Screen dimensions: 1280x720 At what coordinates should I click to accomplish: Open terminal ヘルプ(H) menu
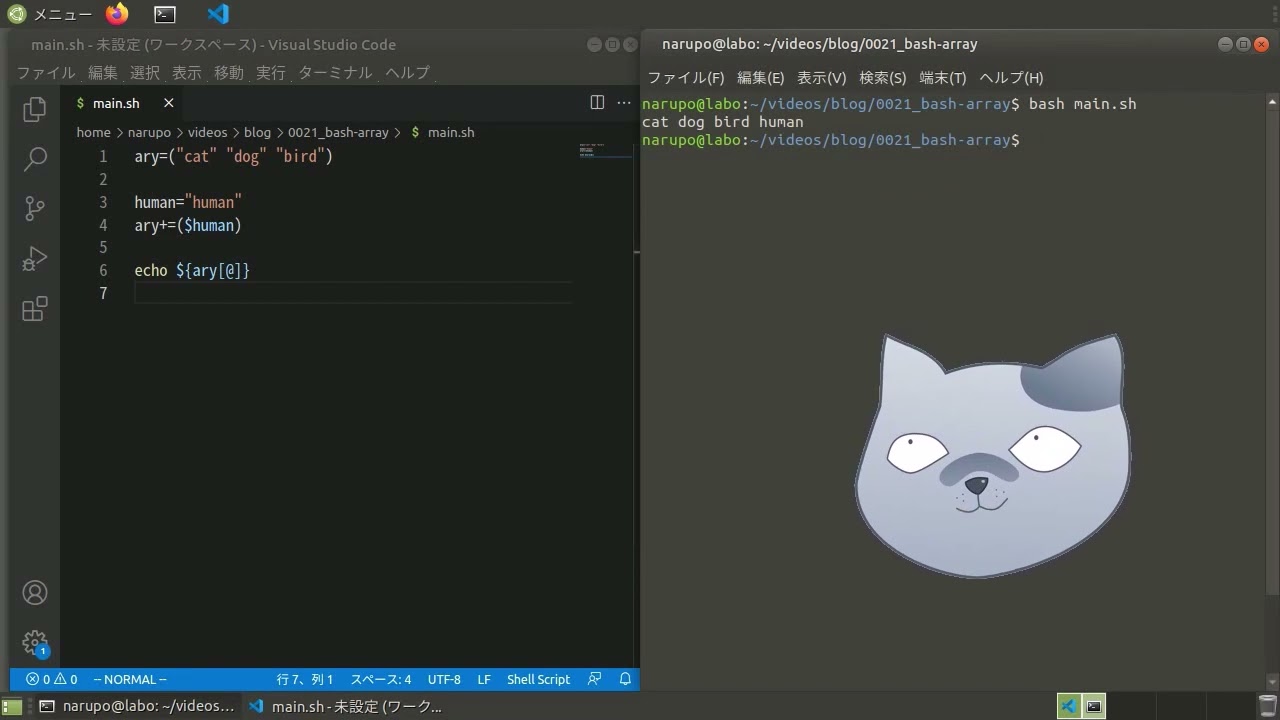[x=1011, y=77]
